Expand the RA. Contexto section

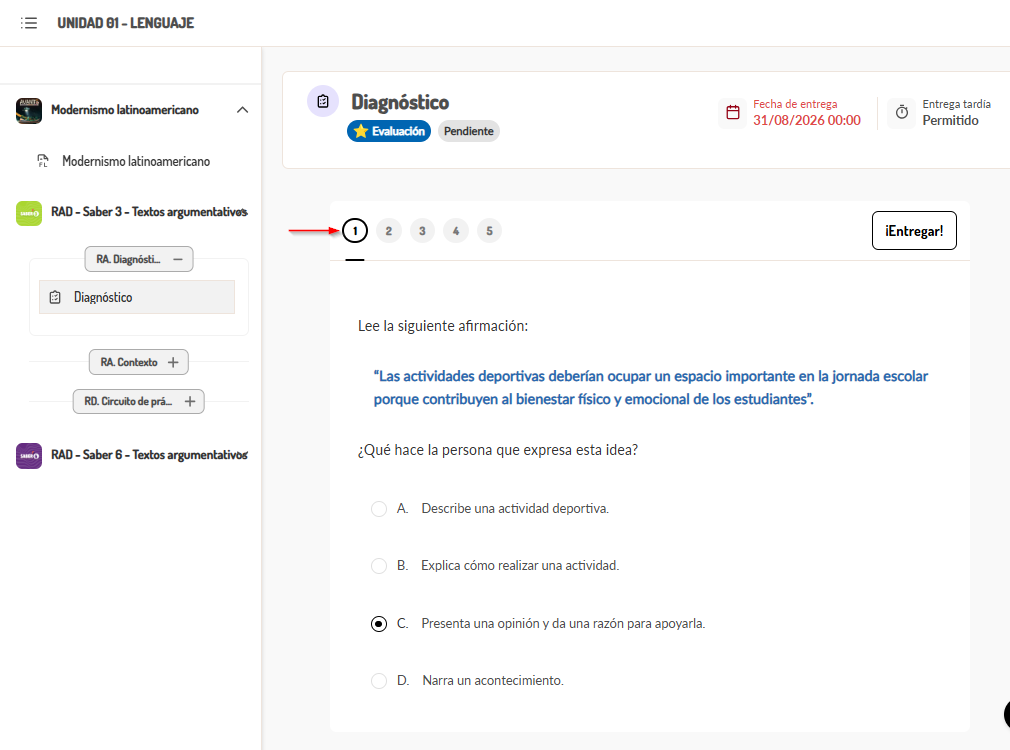[138, 362]
